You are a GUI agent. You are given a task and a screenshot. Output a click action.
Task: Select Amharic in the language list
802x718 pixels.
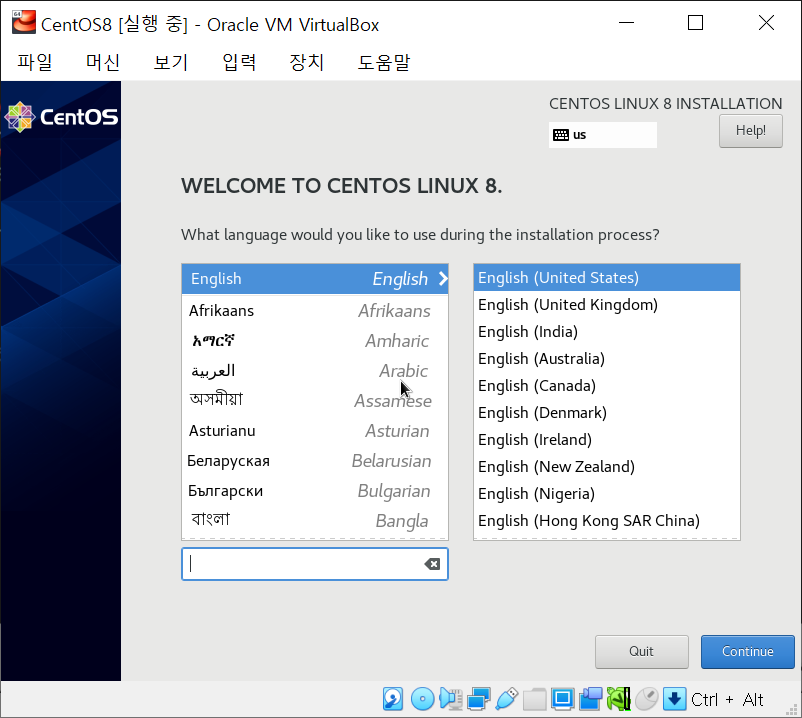click(315, 341)
